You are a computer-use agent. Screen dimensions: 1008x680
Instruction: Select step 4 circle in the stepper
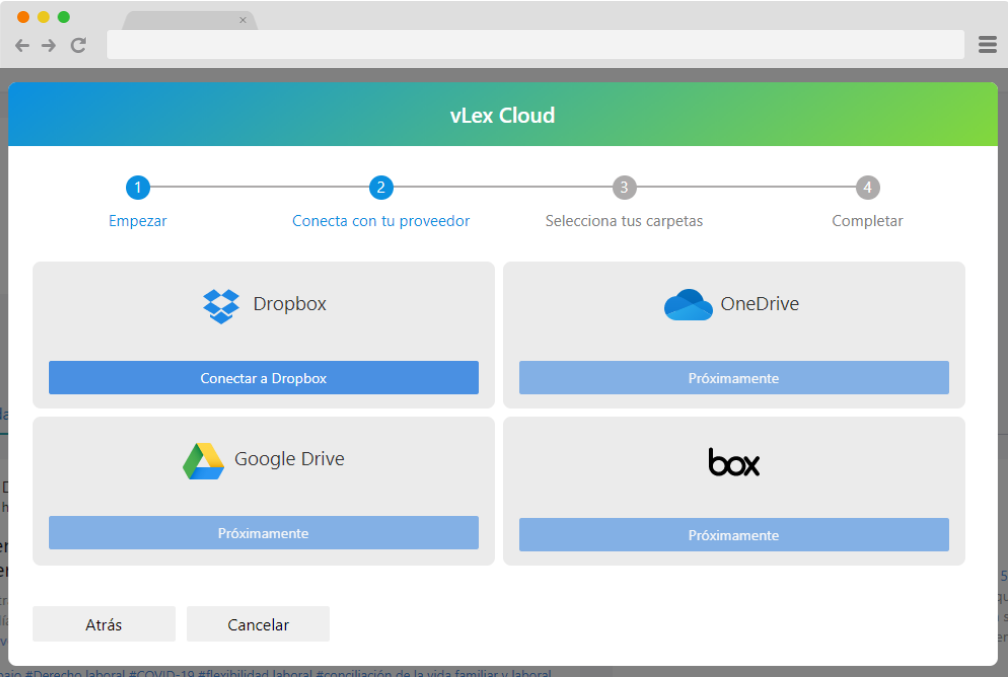[867, 188]
